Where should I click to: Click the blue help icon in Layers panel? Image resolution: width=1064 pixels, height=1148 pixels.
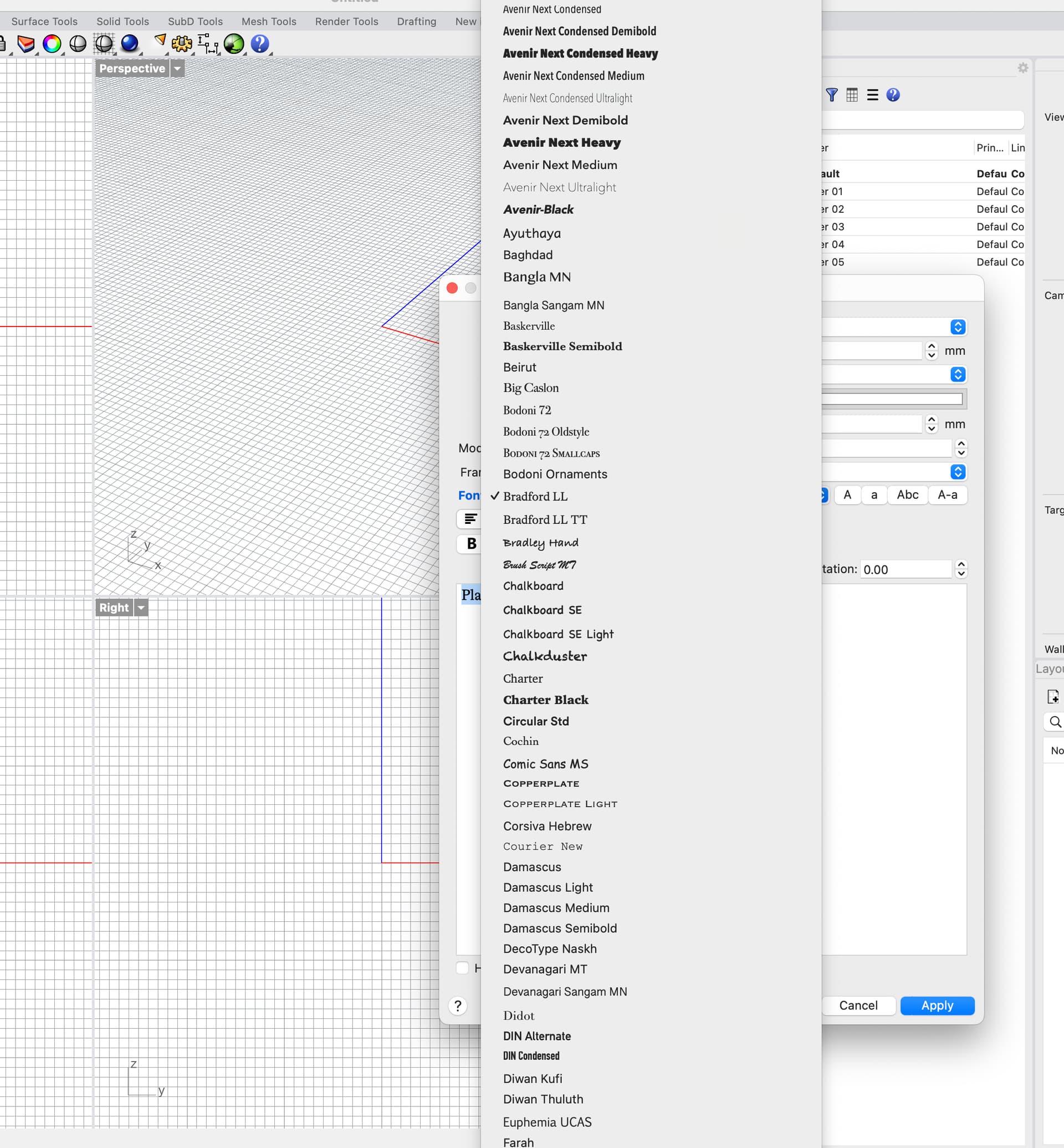[893, 95]
